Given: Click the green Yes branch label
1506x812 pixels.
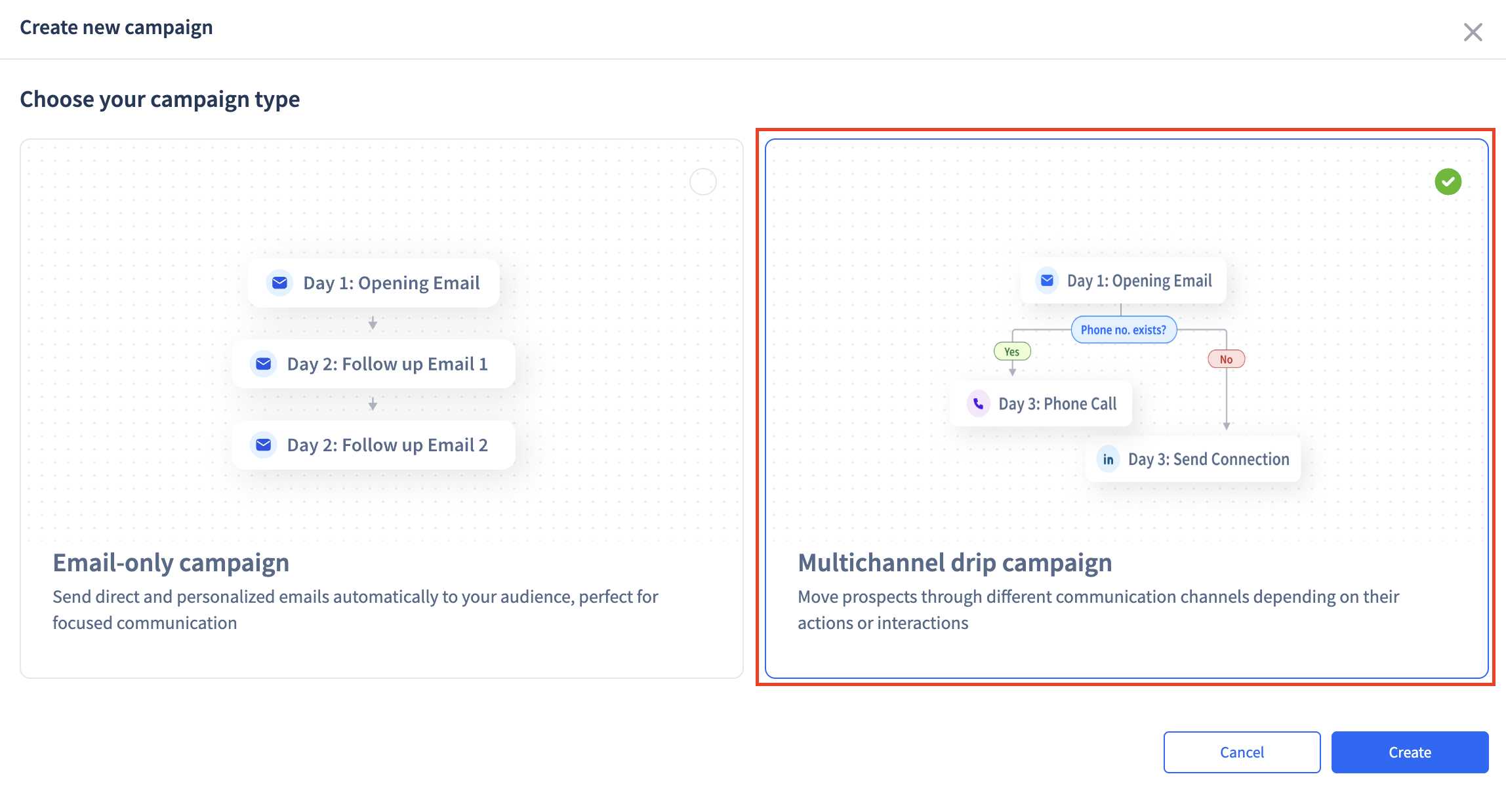Looking at the screenshot, I should (1012, 352).
